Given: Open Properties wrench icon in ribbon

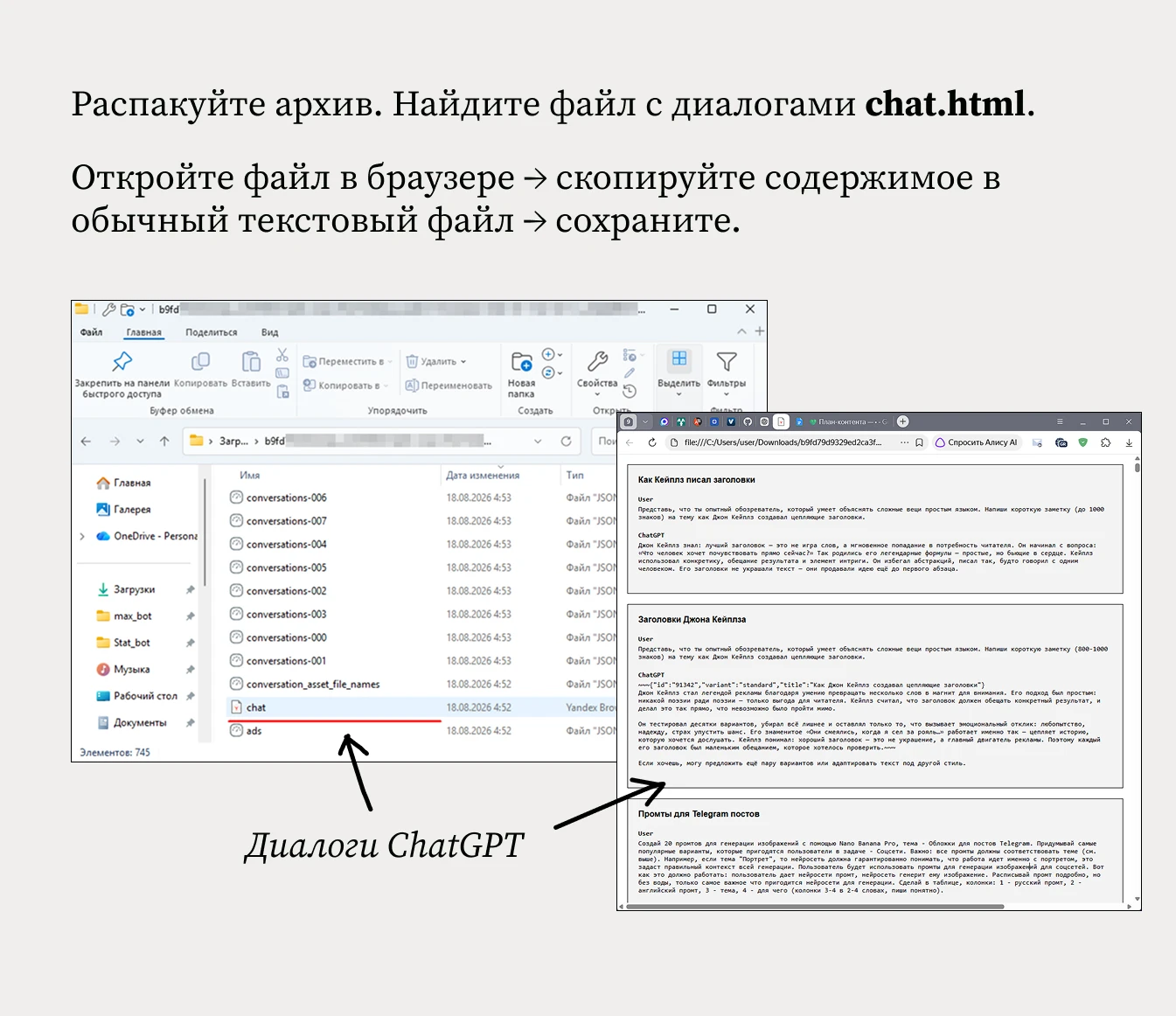Looking at the screenshot, I should tap(597, 360).
